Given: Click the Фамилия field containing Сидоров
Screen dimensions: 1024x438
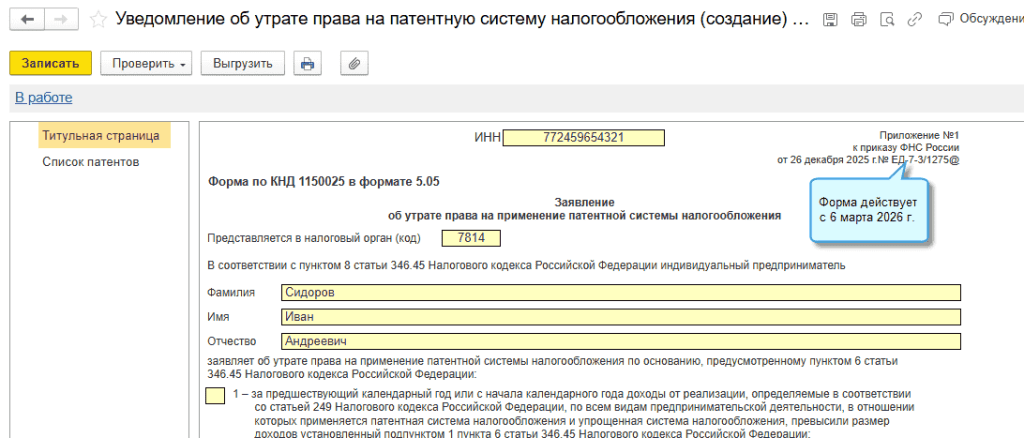Looking at the screenshot, I should tap(619, 293).
